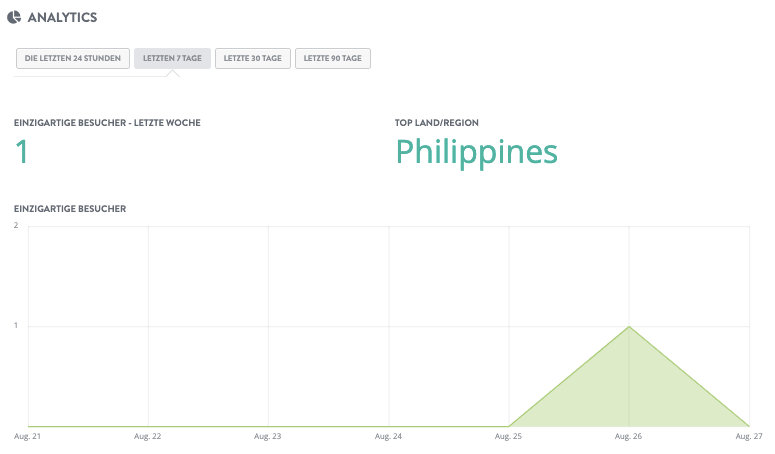Select the Aug. 24 date label

coord(389,437)
